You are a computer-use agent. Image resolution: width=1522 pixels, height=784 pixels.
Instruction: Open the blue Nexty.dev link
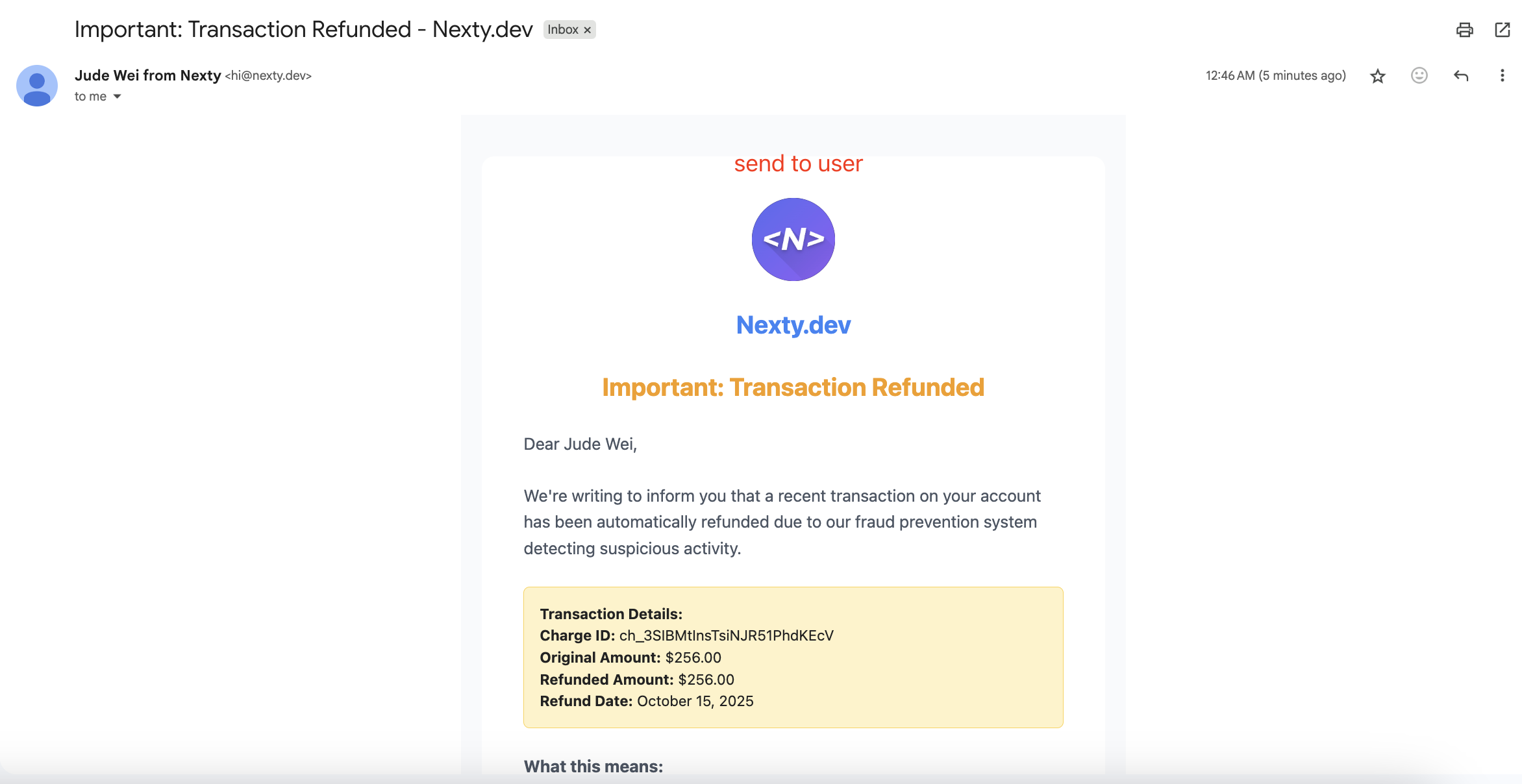(x=793, y=325)
